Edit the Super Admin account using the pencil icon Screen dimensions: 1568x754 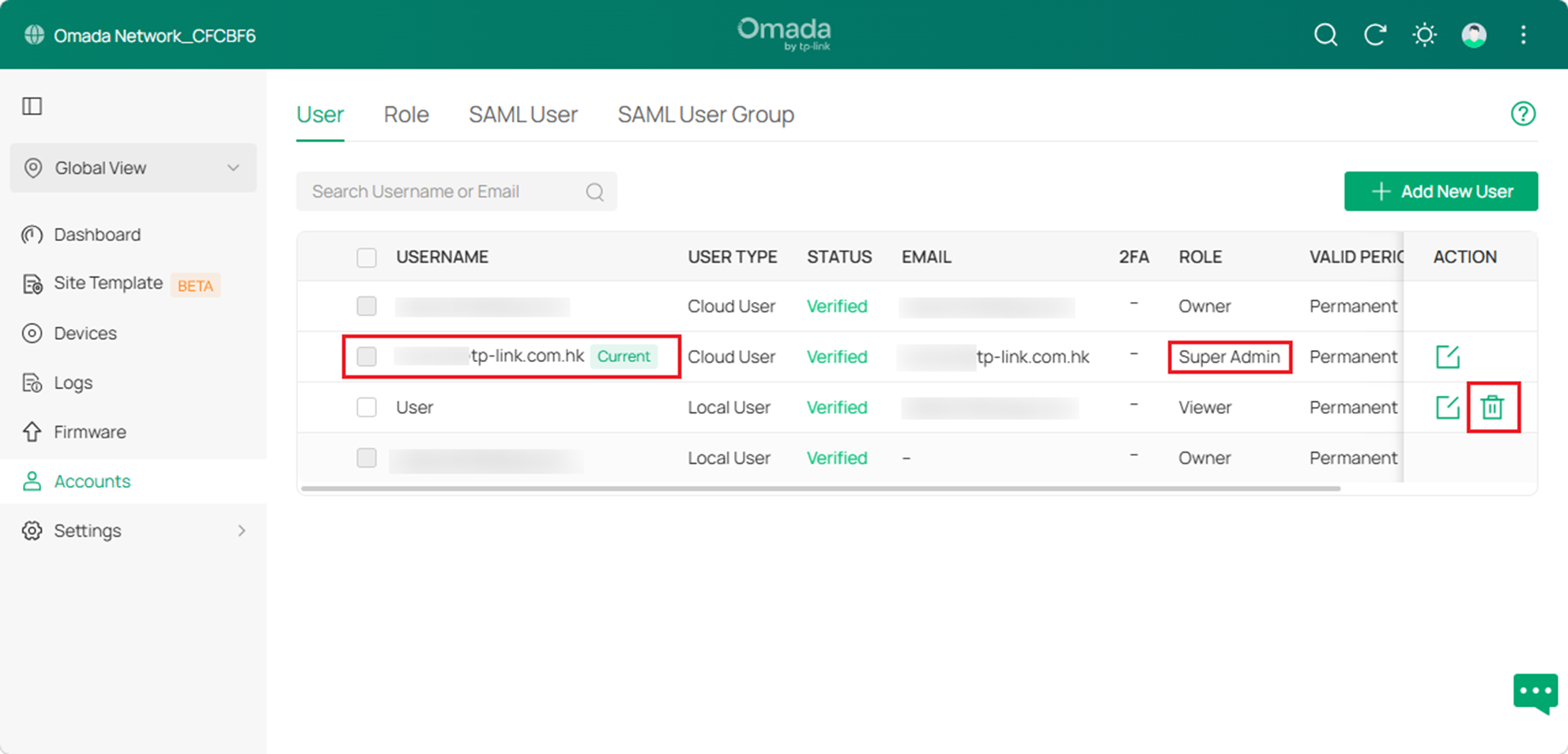coord(1447,356)
